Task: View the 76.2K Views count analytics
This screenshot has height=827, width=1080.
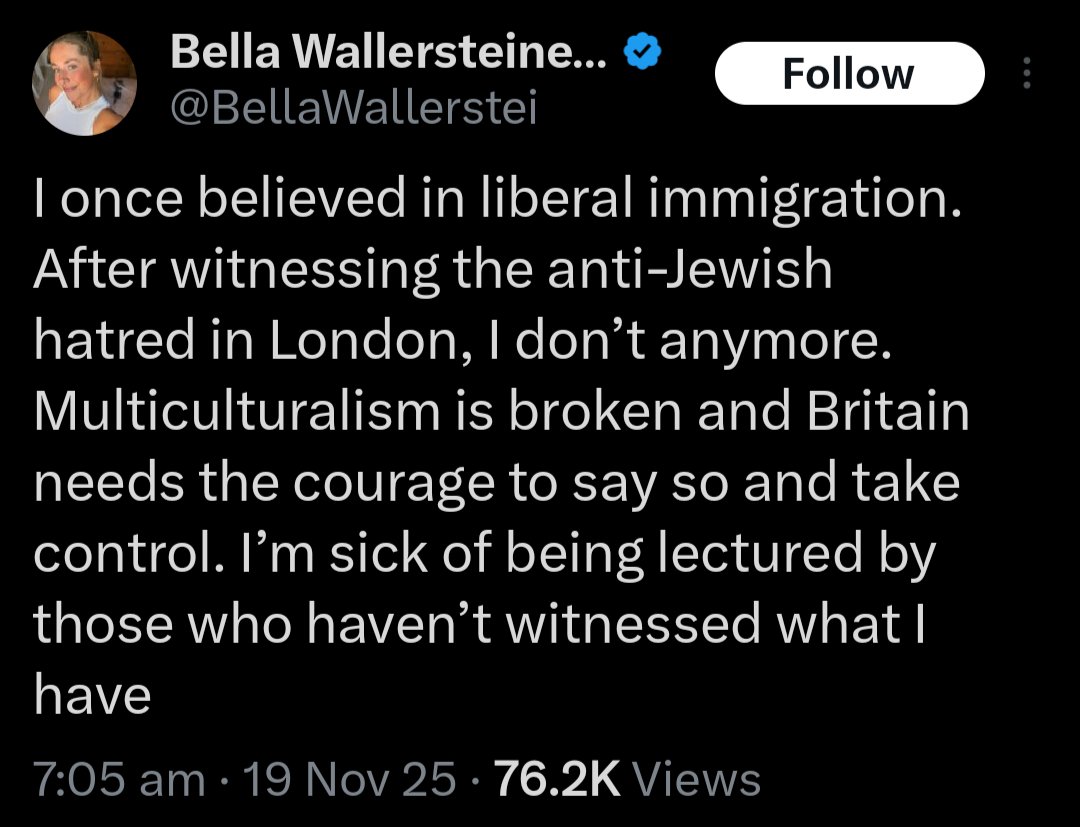Action: point(627,779)
